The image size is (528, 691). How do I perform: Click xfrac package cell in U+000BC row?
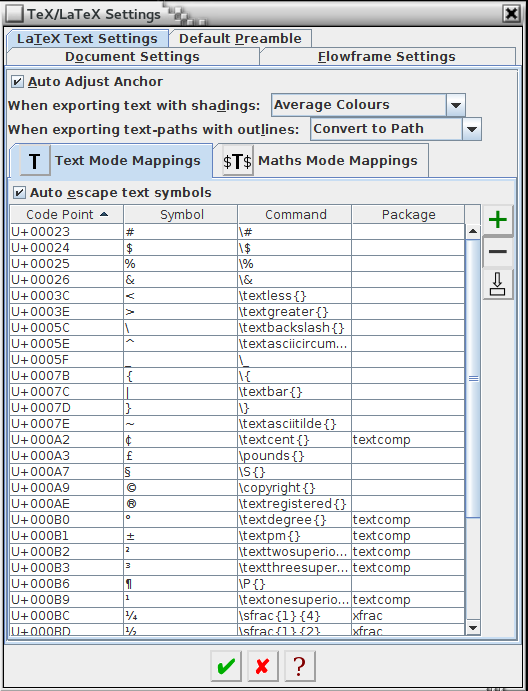[x=409, y=616]
